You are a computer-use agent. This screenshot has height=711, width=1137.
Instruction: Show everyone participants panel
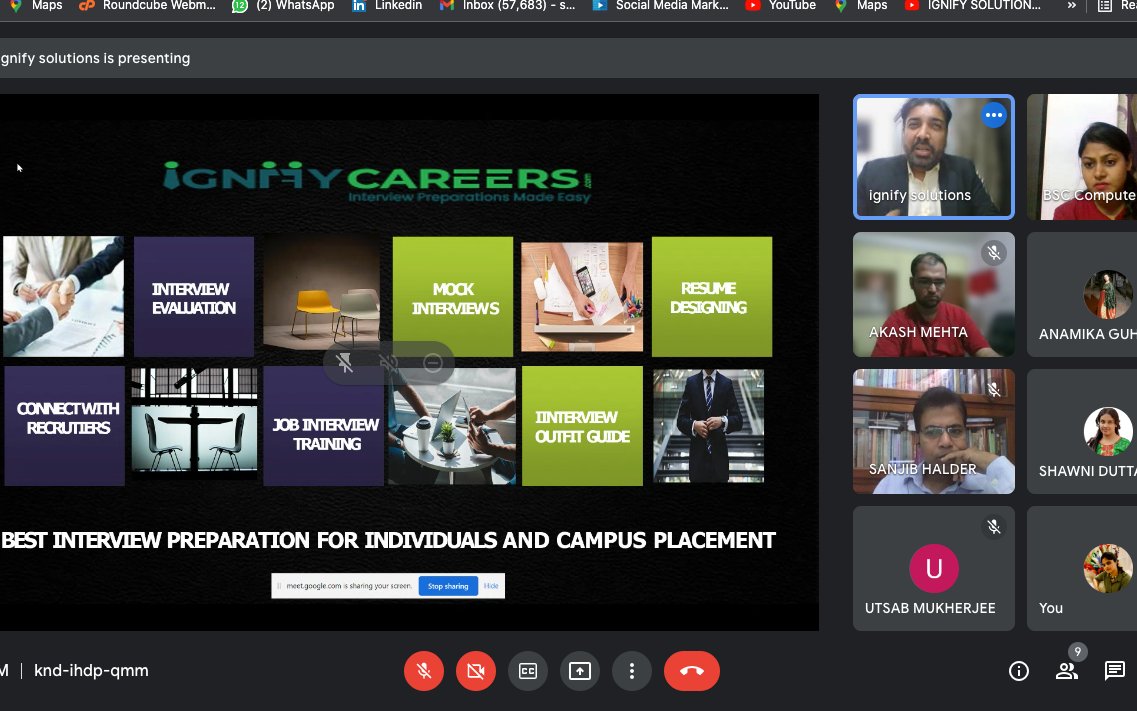[1067, 671]
